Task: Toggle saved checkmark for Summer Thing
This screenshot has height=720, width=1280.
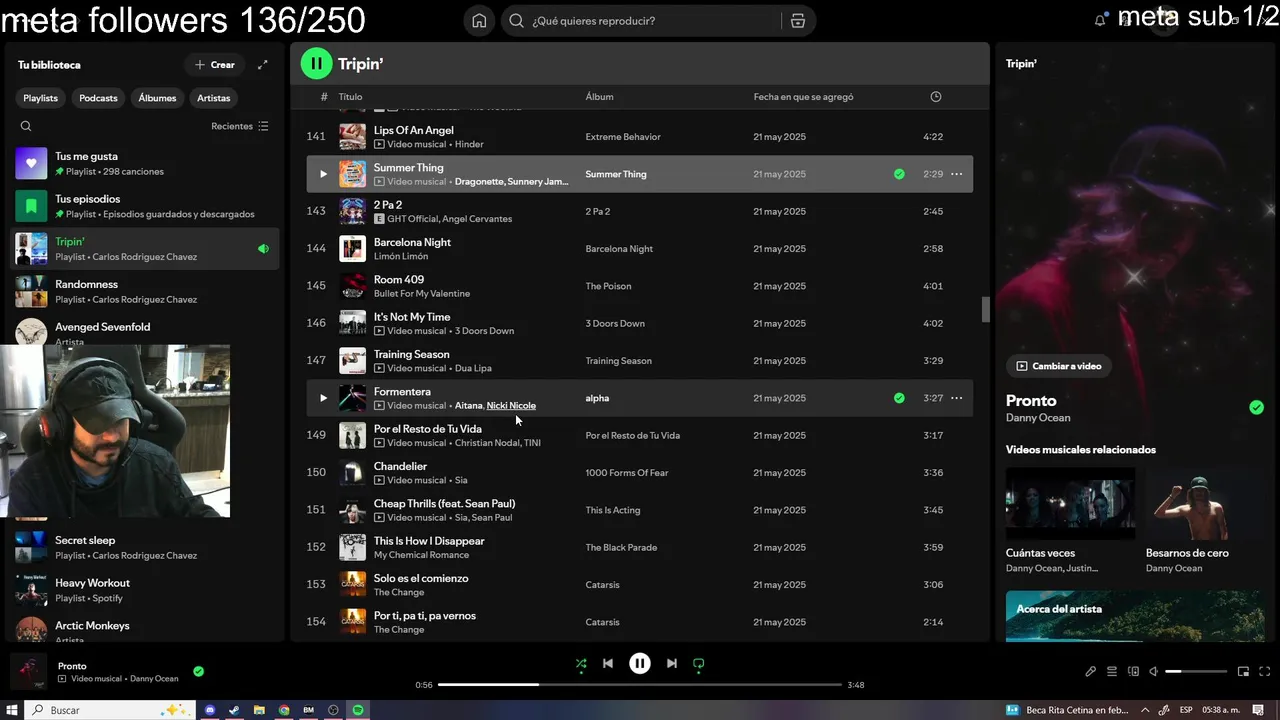Action: pyautogui.click(x=899, y=174)
